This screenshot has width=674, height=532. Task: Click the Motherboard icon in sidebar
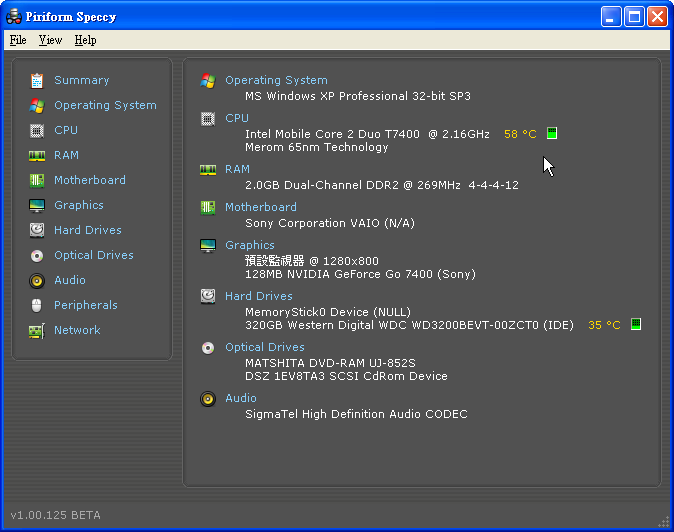37,180
